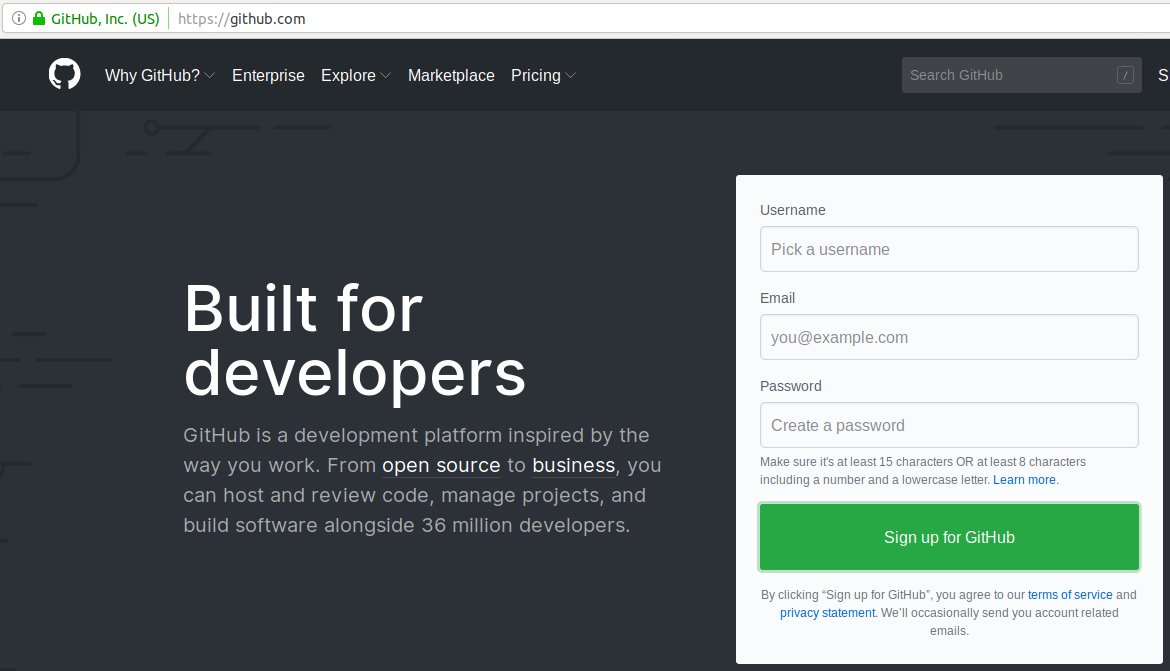
Task: Follow the "business" link
Action: pyautogui.click(x=573, y=465)
